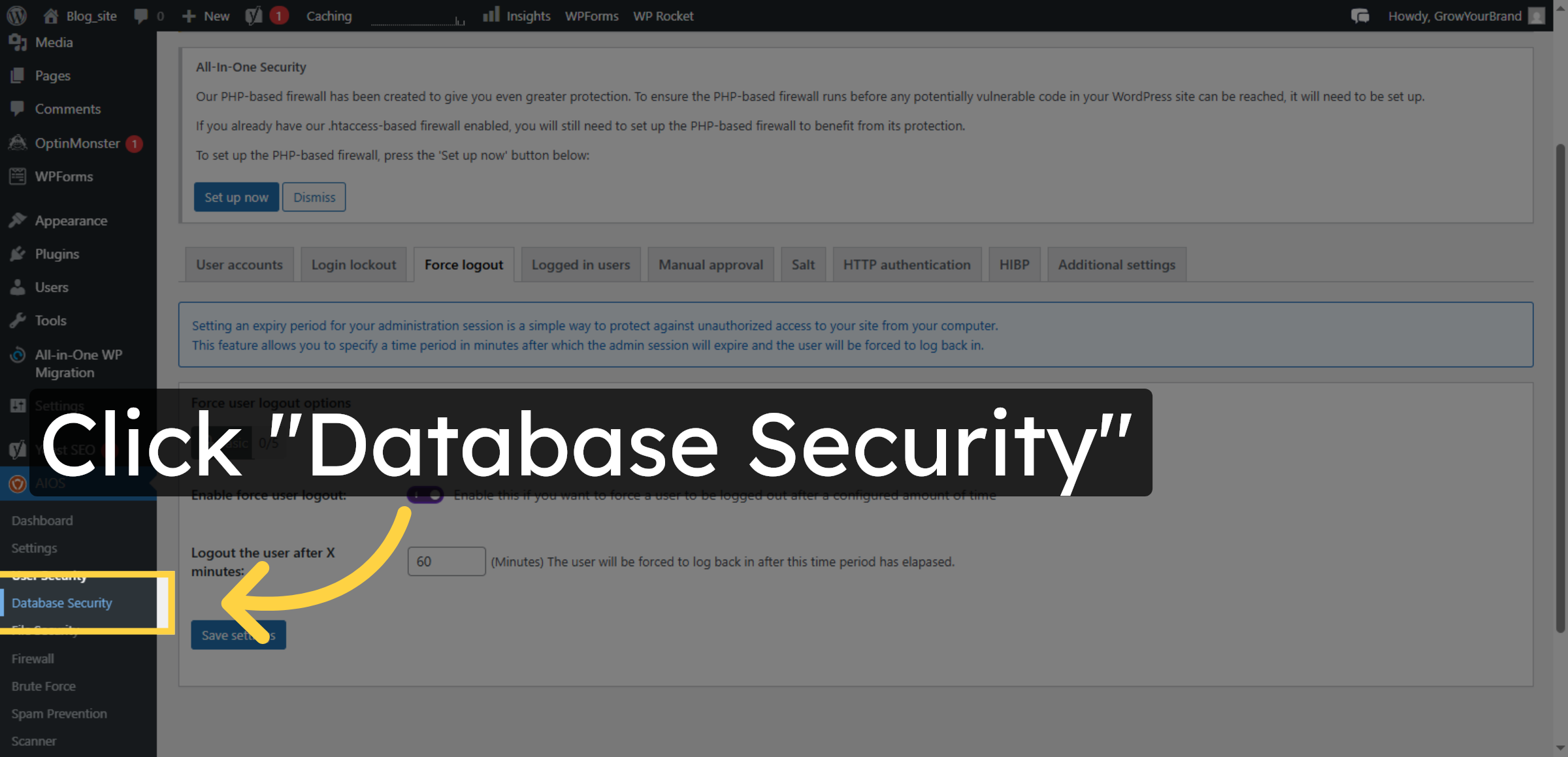Click the WordPress logo in the top toolbar
This screenshot has width=1568, height=757.
[16, 15]
